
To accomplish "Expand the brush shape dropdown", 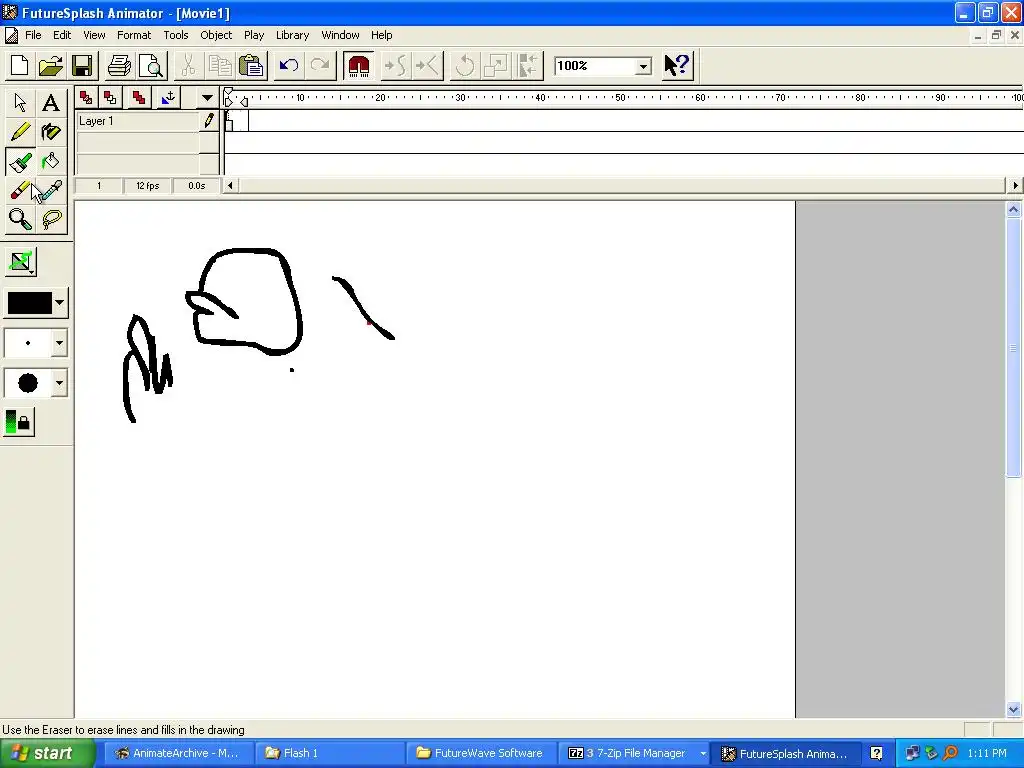I will (x=59, y=383).
